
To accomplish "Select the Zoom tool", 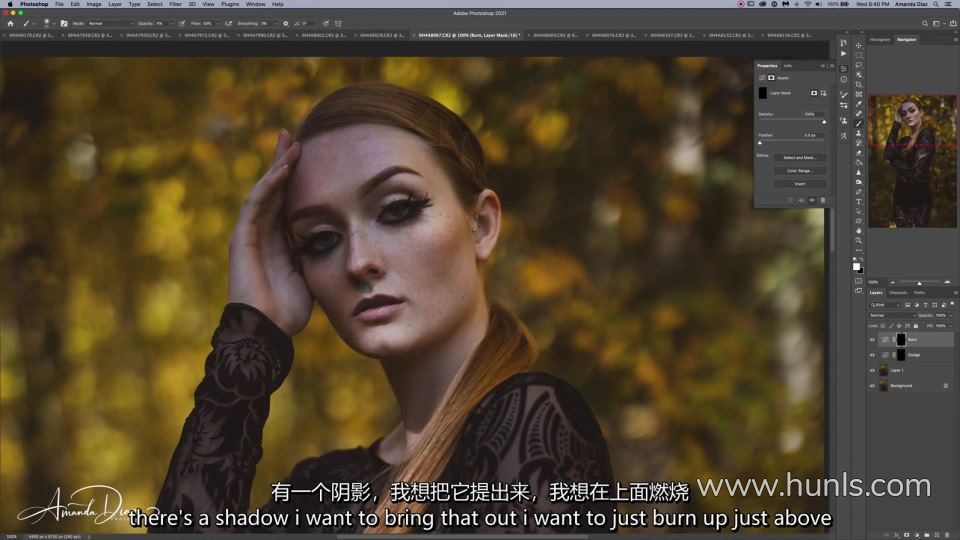I will click(859, 241).
